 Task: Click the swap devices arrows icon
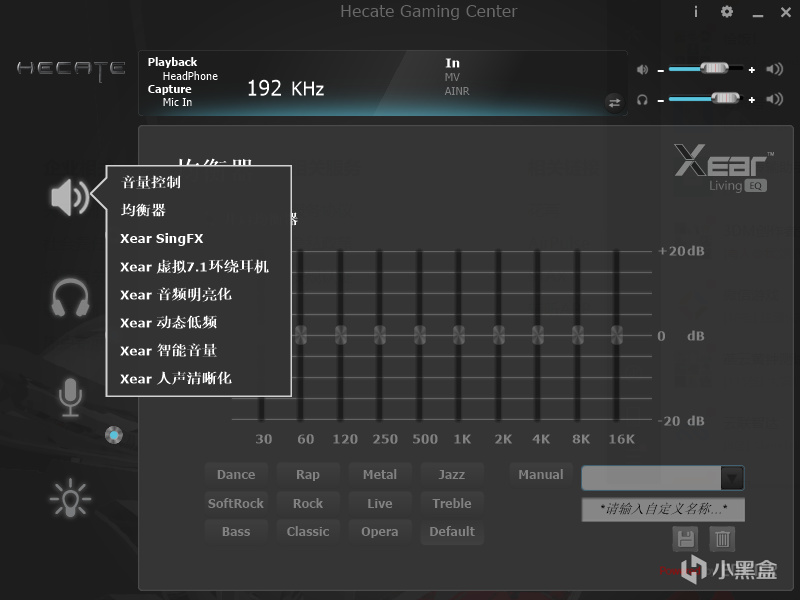pos(614,103)
